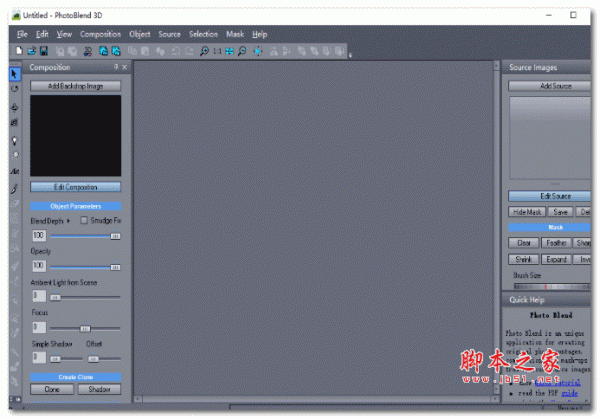Adjust the Blend Depth slider handle

pyautogui.click(x=115, y=236)
